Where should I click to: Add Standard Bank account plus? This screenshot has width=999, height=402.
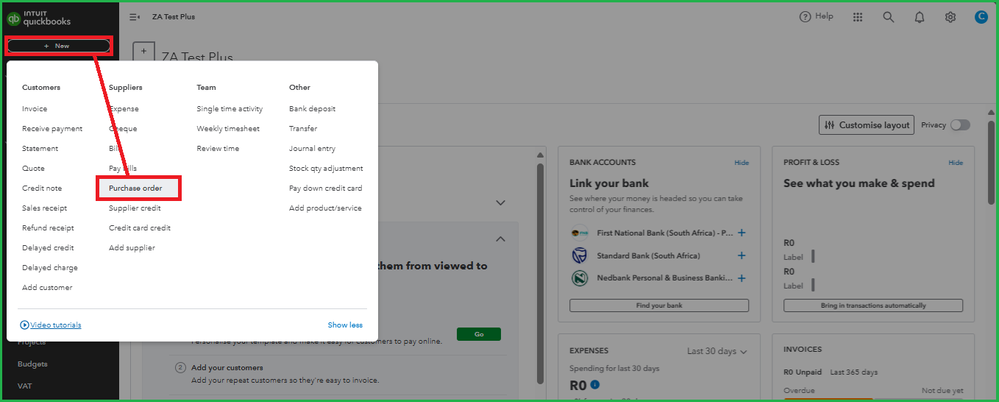coord(741,255)
